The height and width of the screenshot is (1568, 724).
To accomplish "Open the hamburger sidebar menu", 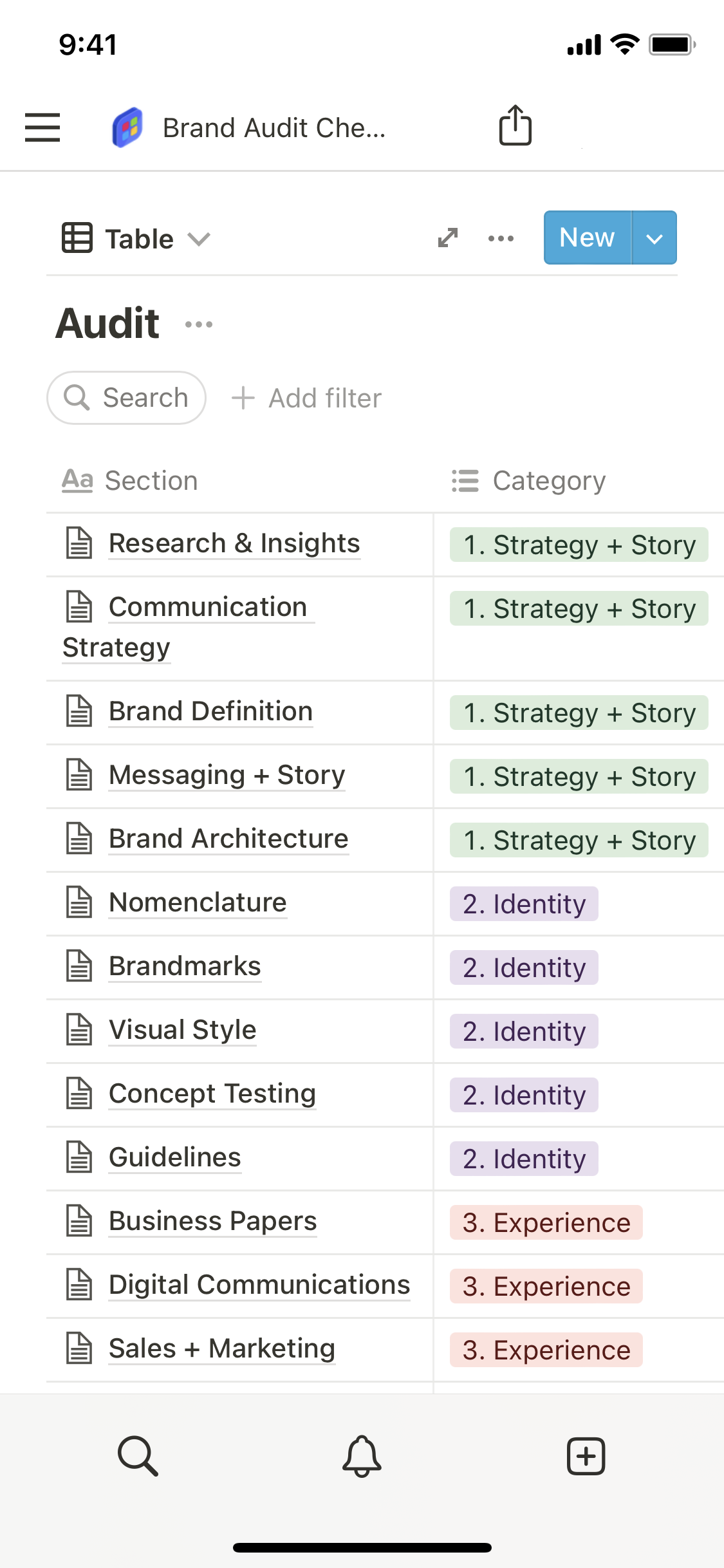I will coord(42,127).
